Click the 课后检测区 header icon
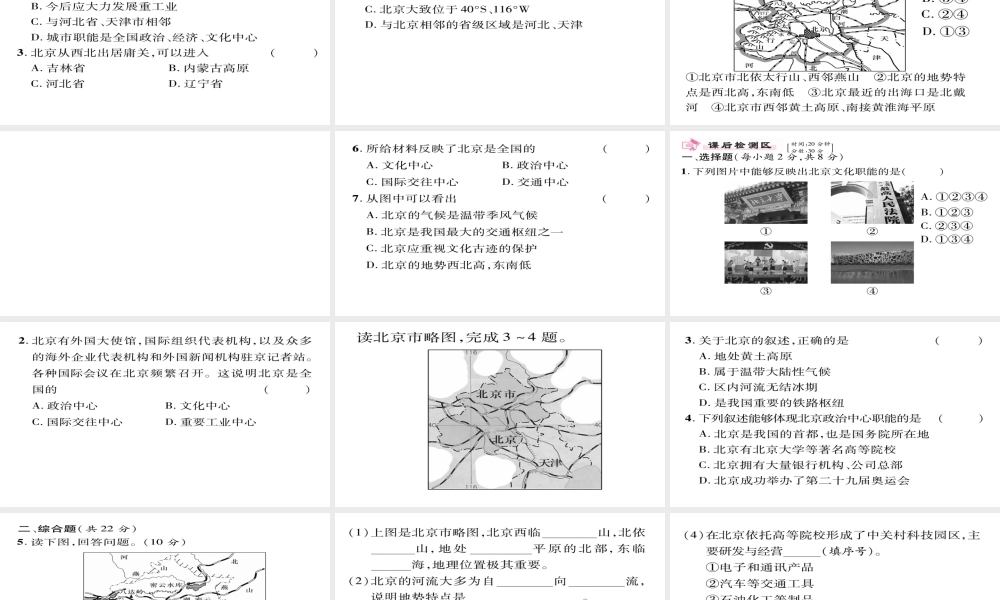The image size is (1000, 600). [x=691, y=145]
